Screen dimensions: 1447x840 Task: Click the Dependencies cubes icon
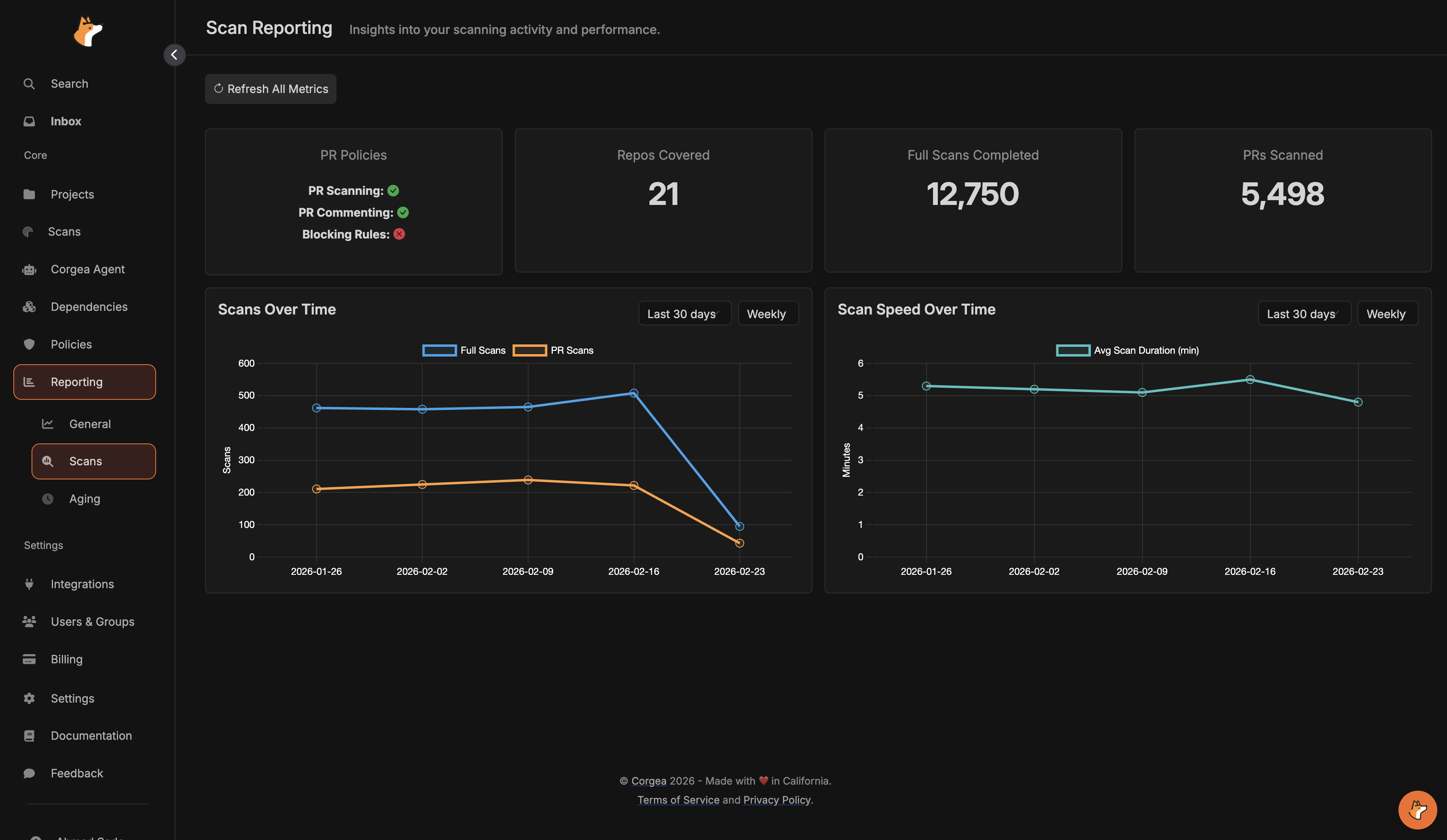[29, 307]
